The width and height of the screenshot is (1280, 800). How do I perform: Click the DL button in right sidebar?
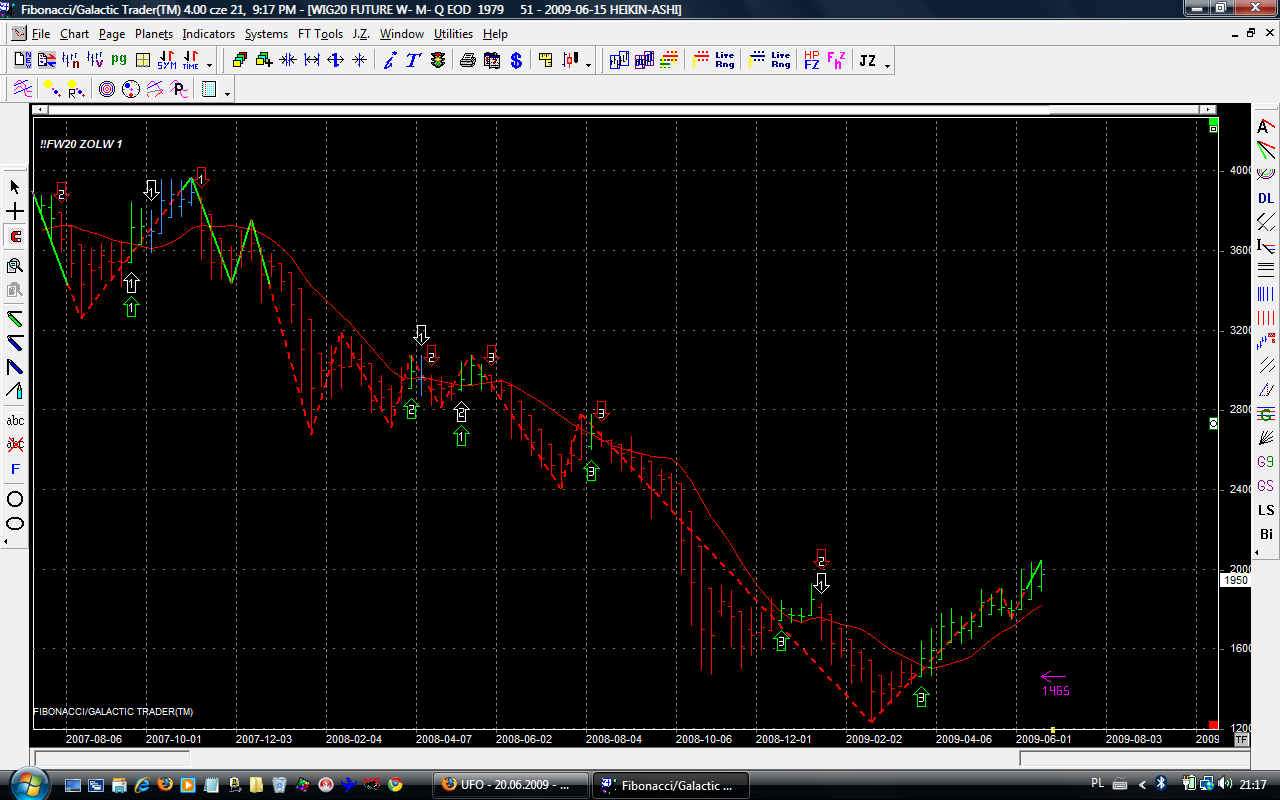click(1266, 198)
